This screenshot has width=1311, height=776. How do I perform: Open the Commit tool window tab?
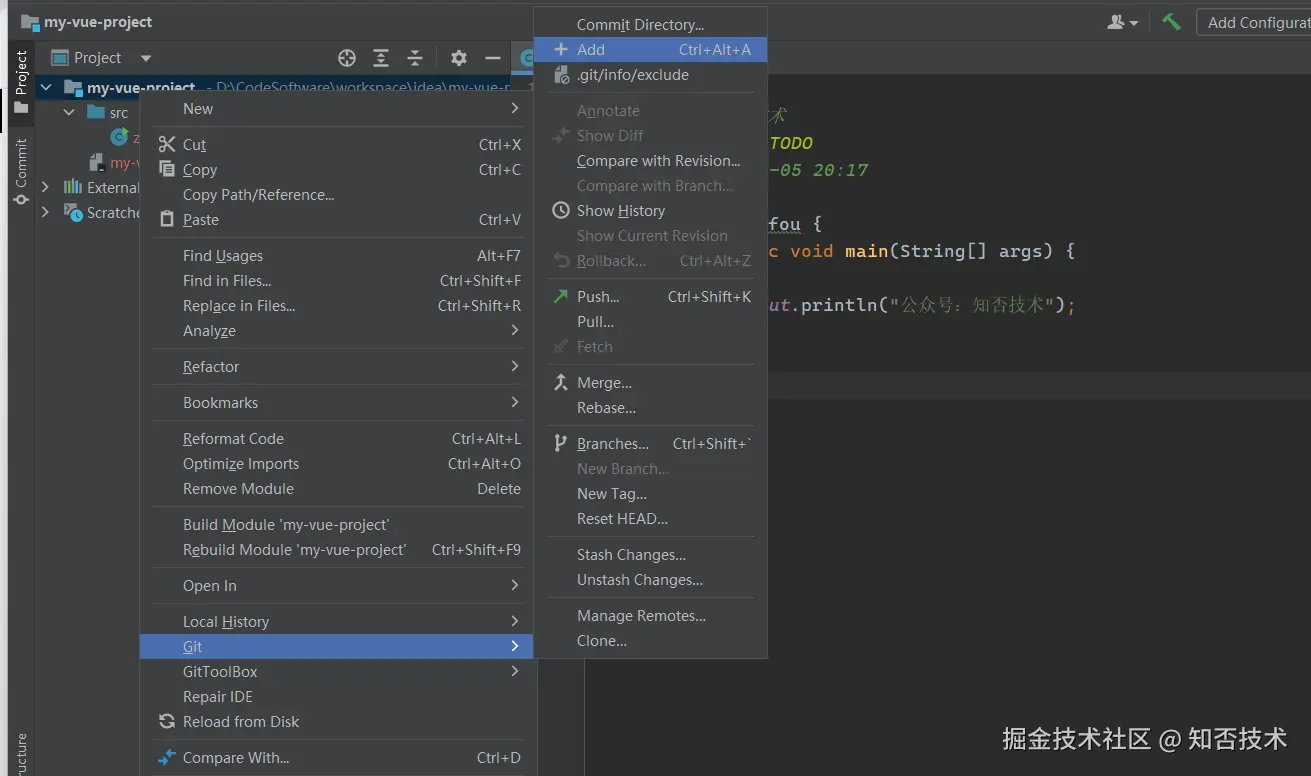point(21,172)
